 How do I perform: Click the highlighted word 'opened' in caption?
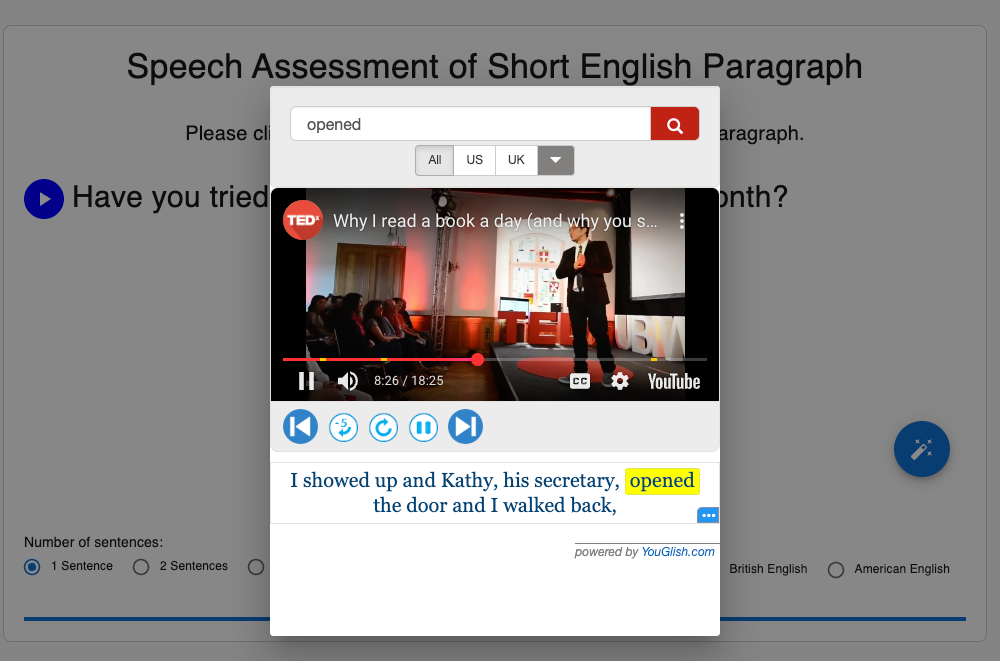pos(662,480)
